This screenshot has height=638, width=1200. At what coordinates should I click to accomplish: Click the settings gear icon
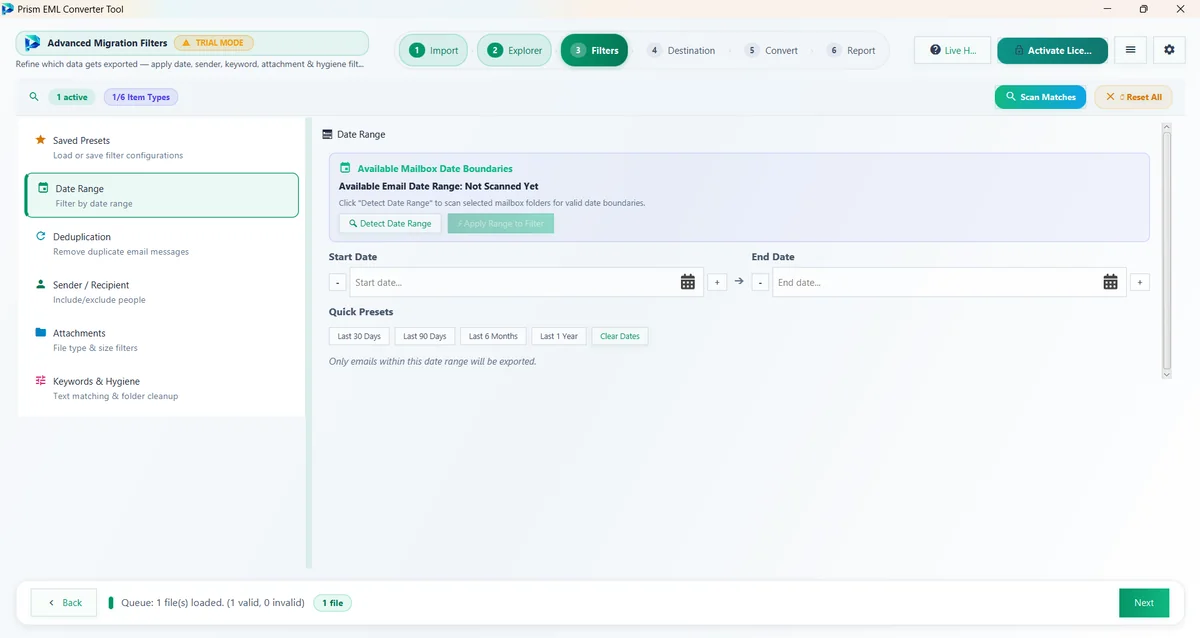[x=1170, y=50]
